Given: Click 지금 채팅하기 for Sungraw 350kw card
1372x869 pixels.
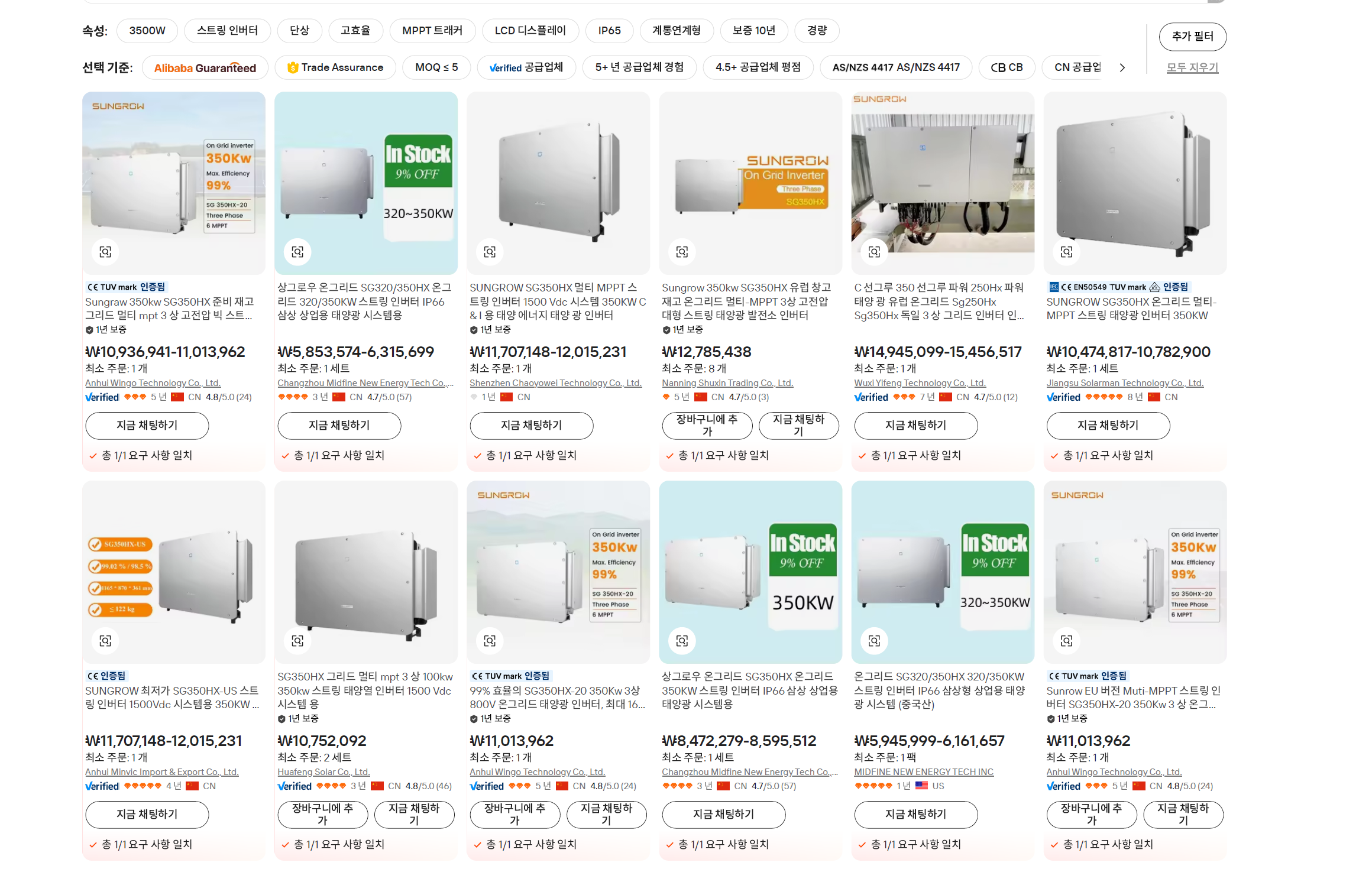Looking at the screenshot, I should [x=147, y=426].
